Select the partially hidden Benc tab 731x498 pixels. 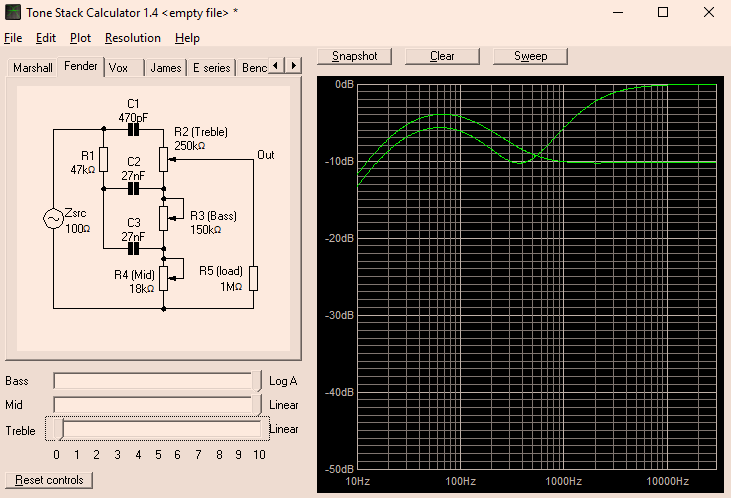(254, 68)
